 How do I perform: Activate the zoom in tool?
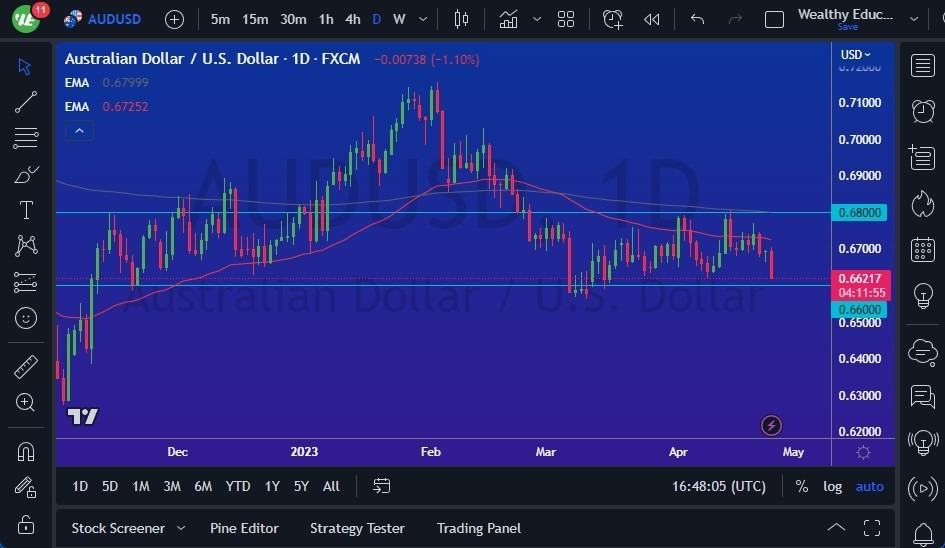coord(25,402)
